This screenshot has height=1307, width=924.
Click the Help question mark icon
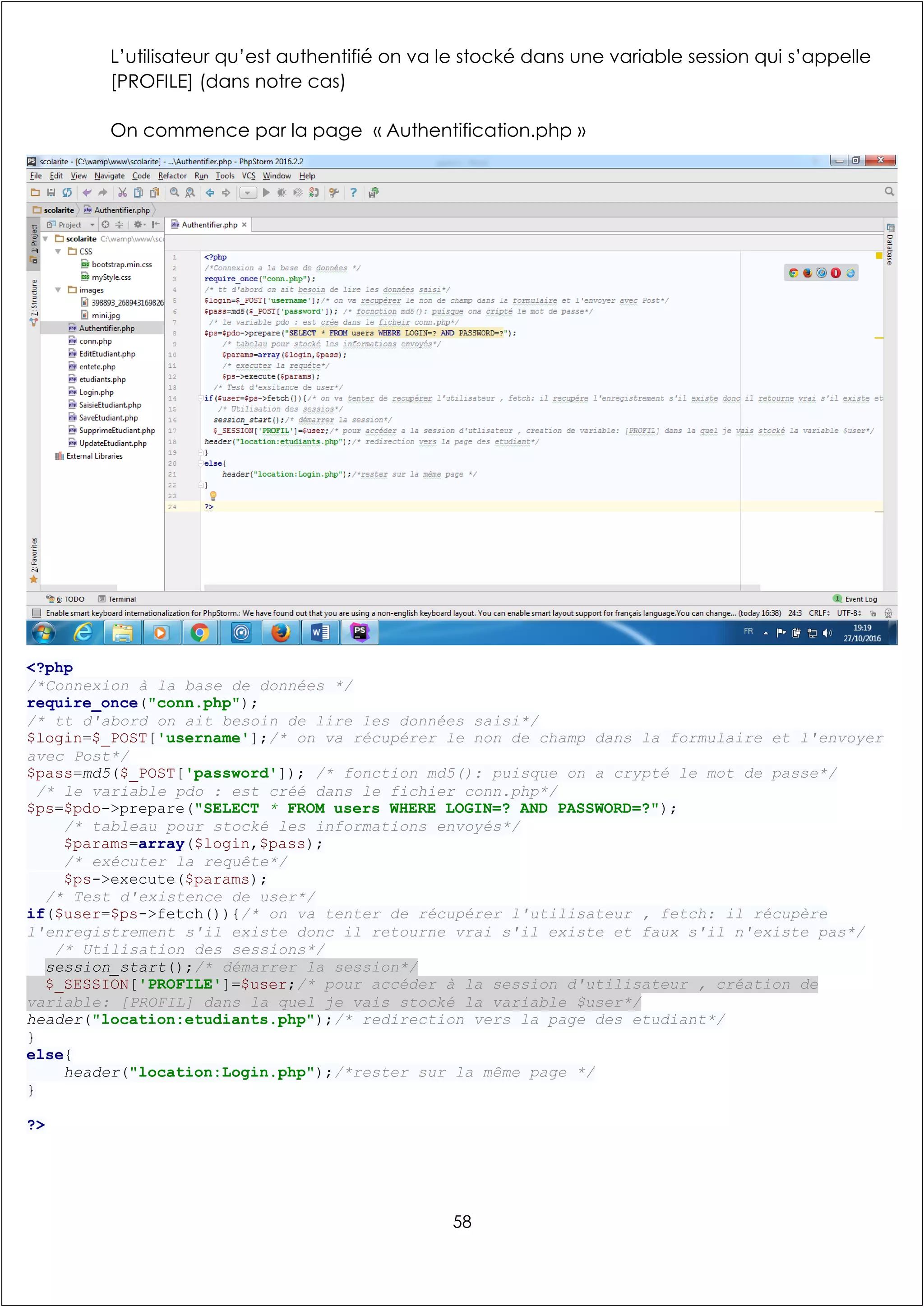pos(353,192)
